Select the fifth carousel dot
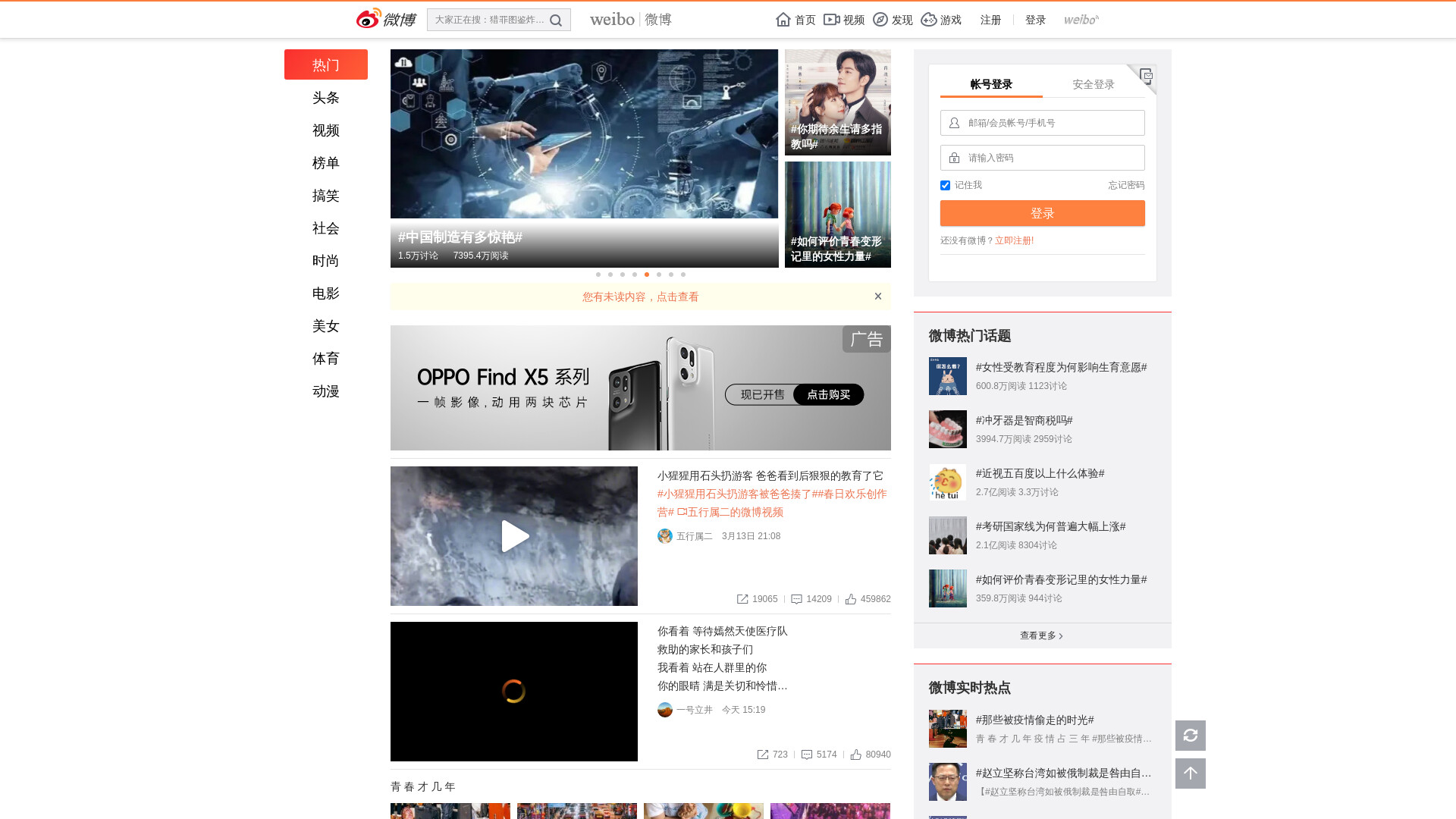The height and width of the screenshot is (819, 1456). pos(647,275)
